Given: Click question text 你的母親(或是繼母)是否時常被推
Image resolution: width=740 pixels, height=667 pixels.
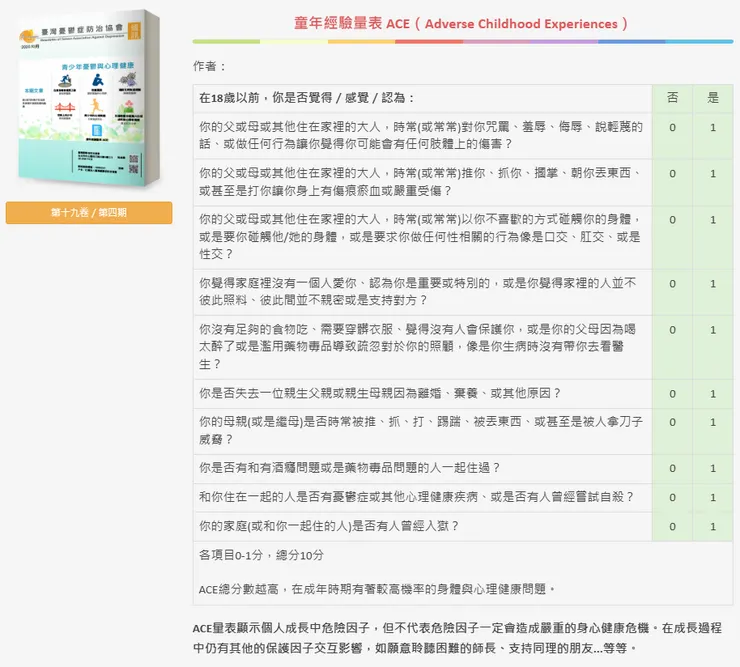Looking at the screenshot, I should click(420, 431).
